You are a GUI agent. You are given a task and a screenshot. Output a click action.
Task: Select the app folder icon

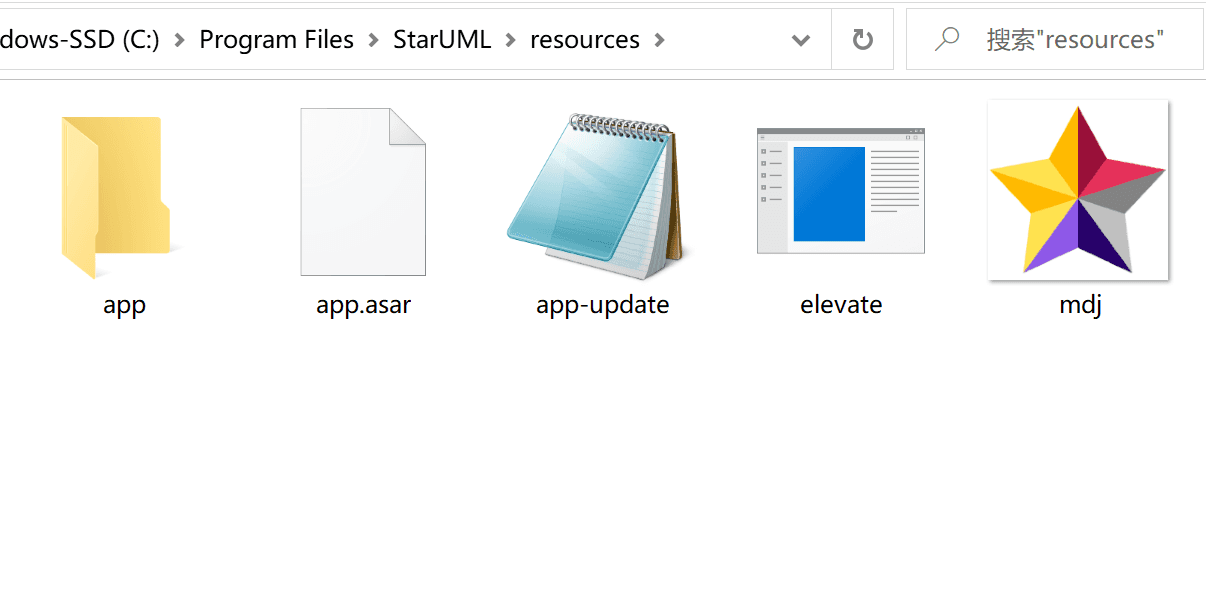pos(118,197)
